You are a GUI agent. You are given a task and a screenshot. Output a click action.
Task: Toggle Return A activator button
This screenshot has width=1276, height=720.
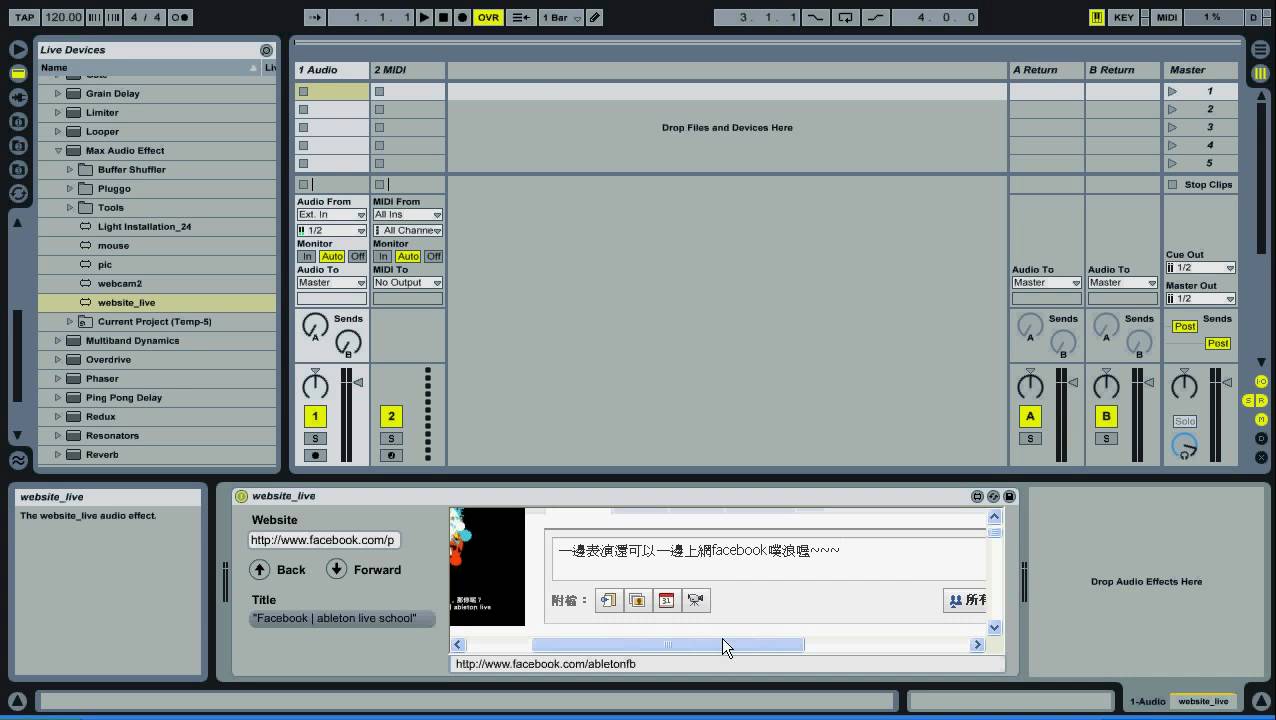pos(1030,417)
